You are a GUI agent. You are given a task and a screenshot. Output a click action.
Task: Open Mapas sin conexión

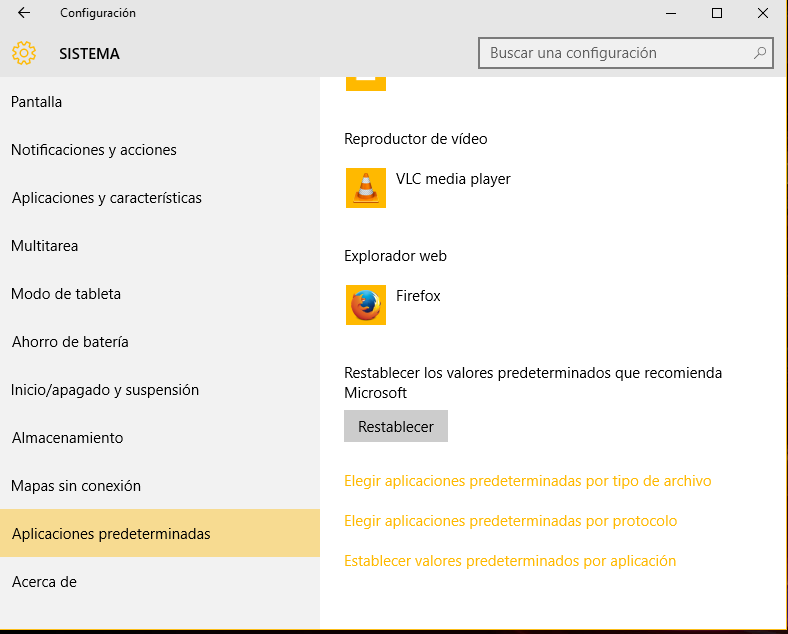pos(160,486)
